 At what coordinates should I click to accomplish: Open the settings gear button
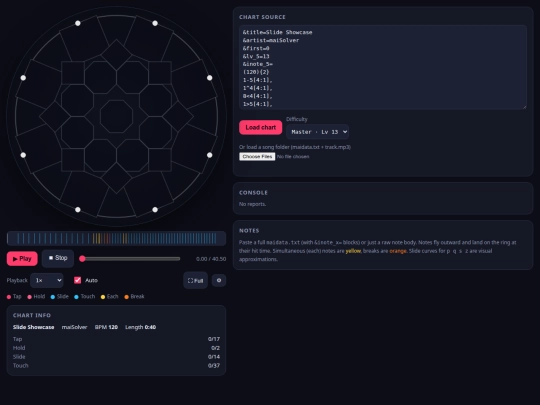point(219,280)
